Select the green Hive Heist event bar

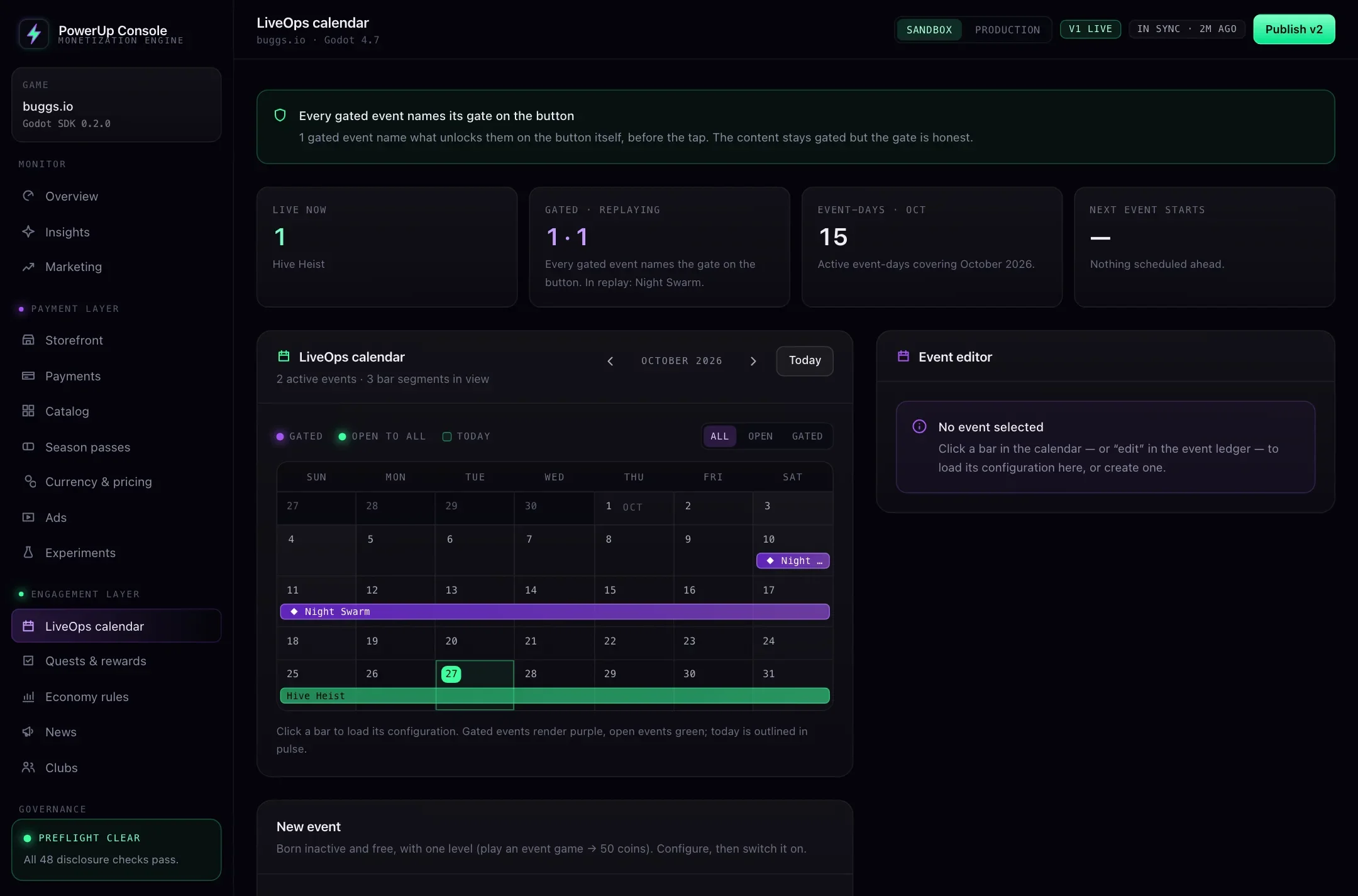(x=555, y=695)
